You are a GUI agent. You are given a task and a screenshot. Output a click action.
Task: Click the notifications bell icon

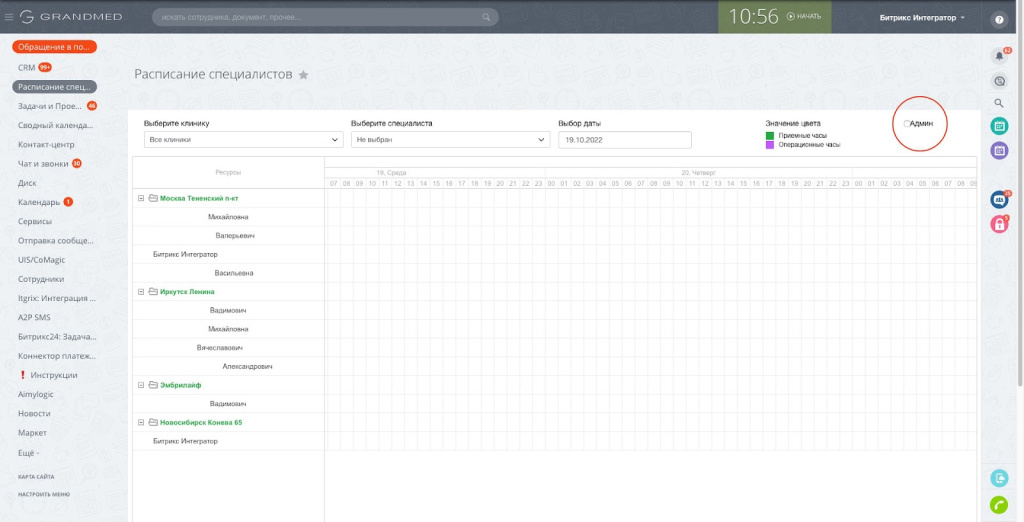pos(998,56)
